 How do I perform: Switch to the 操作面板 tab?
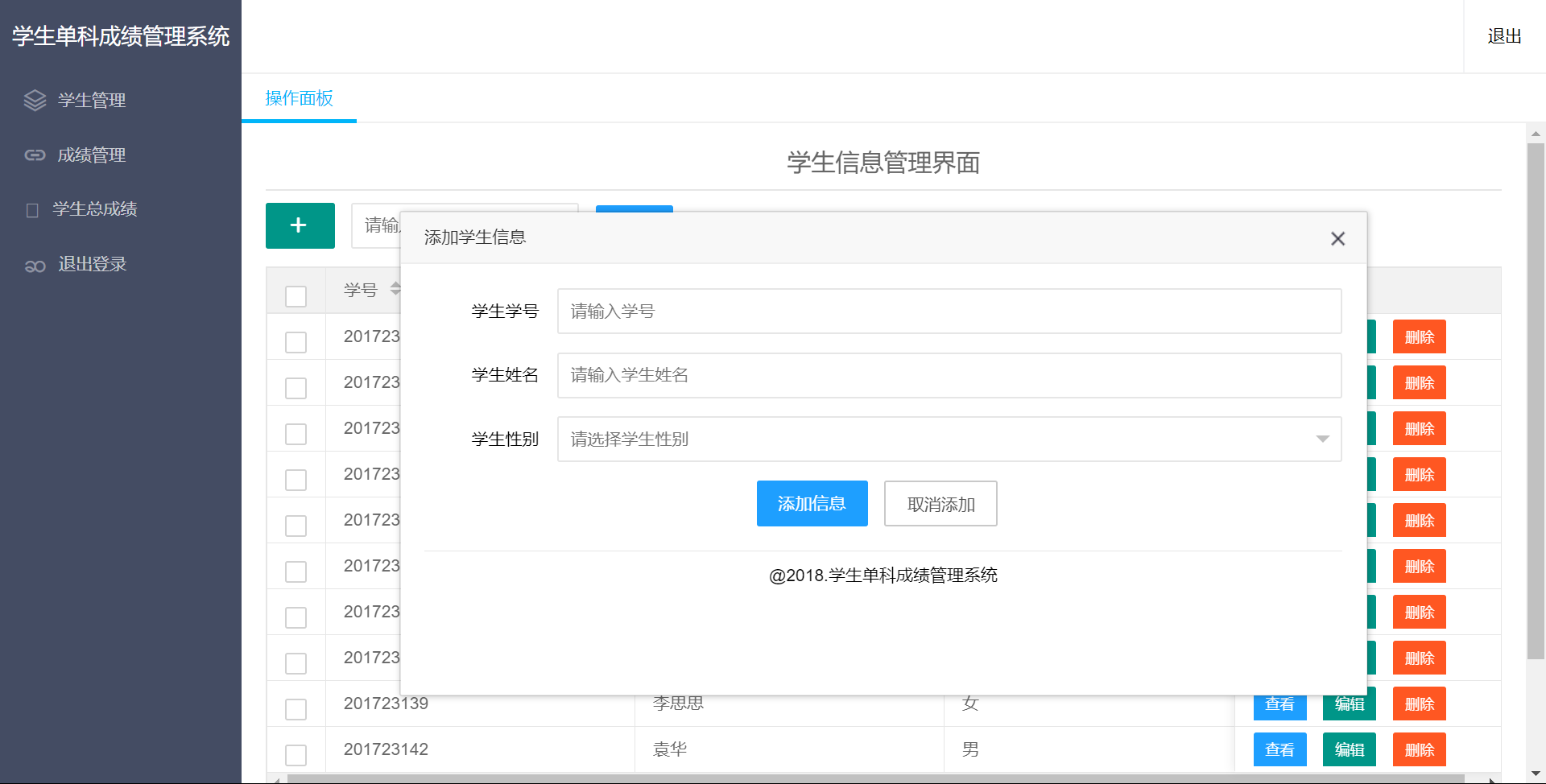[299, 98]
